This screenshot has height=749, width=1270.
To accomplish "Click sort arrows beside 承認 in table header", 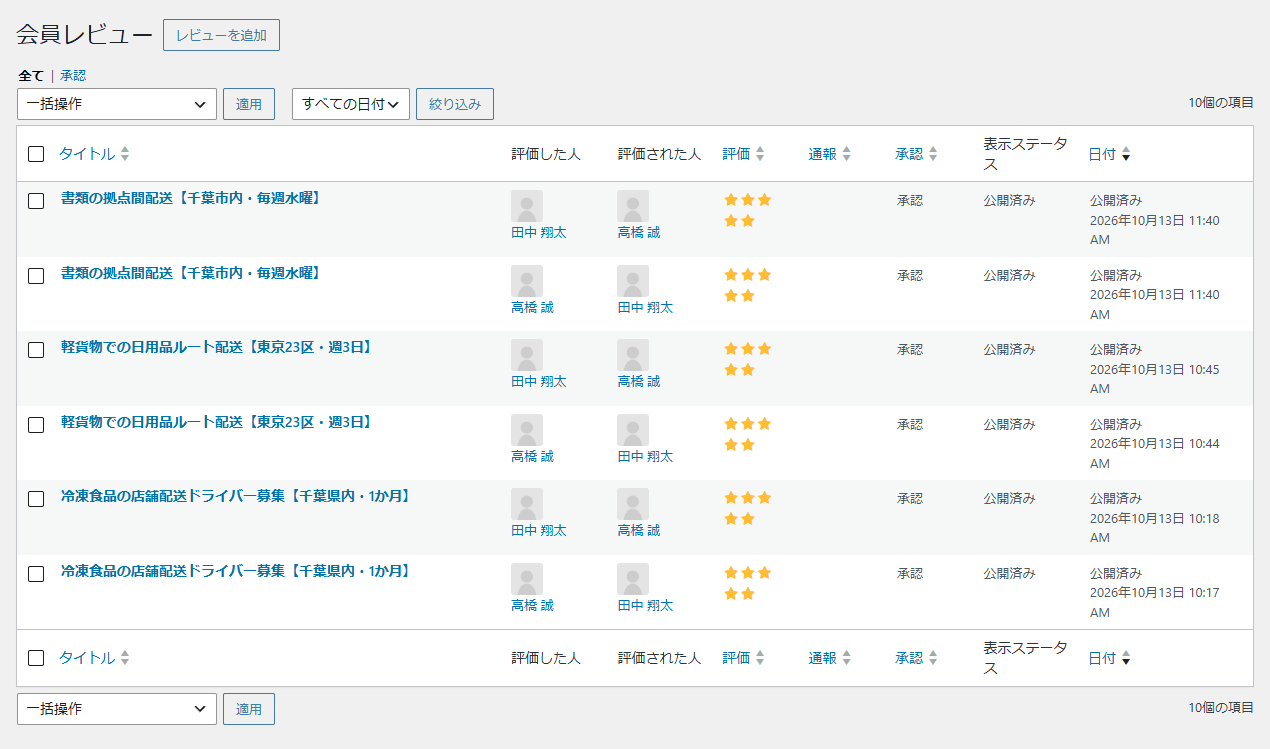I will point(933,154).
